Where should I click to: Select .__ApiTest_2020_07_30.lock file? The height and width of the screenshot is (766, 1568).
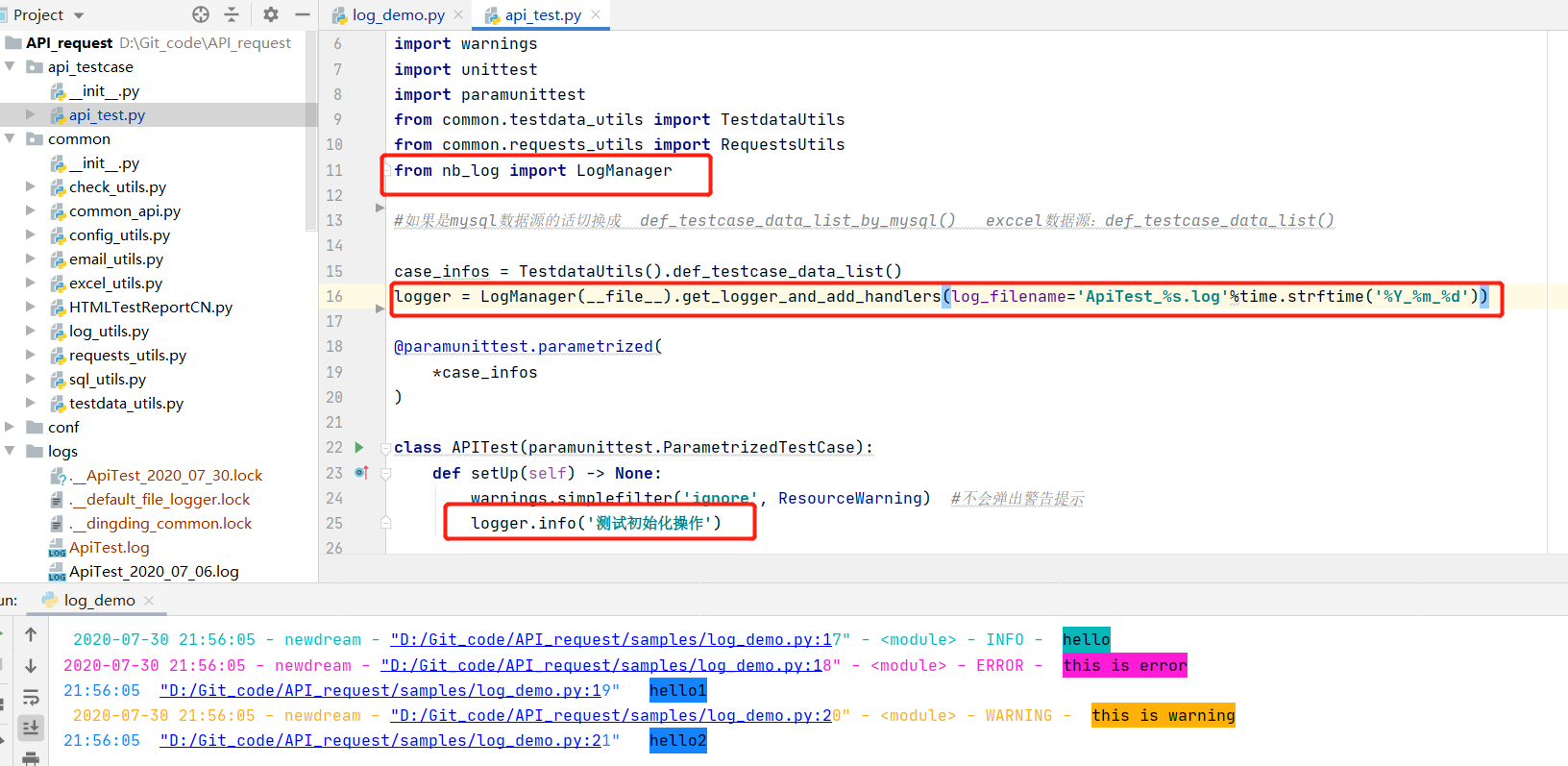point(165,475)
